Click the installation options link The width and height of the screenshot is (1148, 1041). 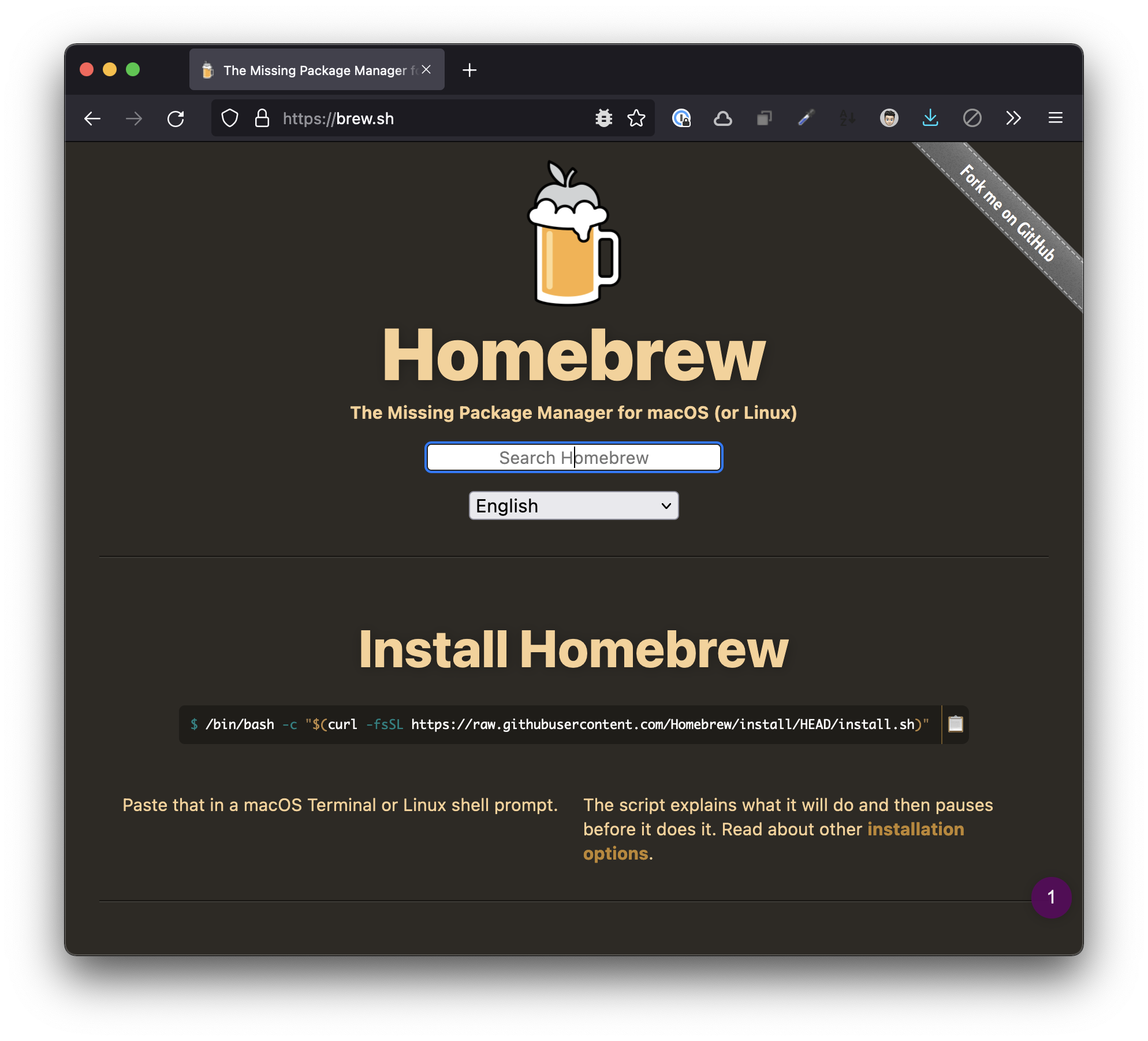(915, 829)
